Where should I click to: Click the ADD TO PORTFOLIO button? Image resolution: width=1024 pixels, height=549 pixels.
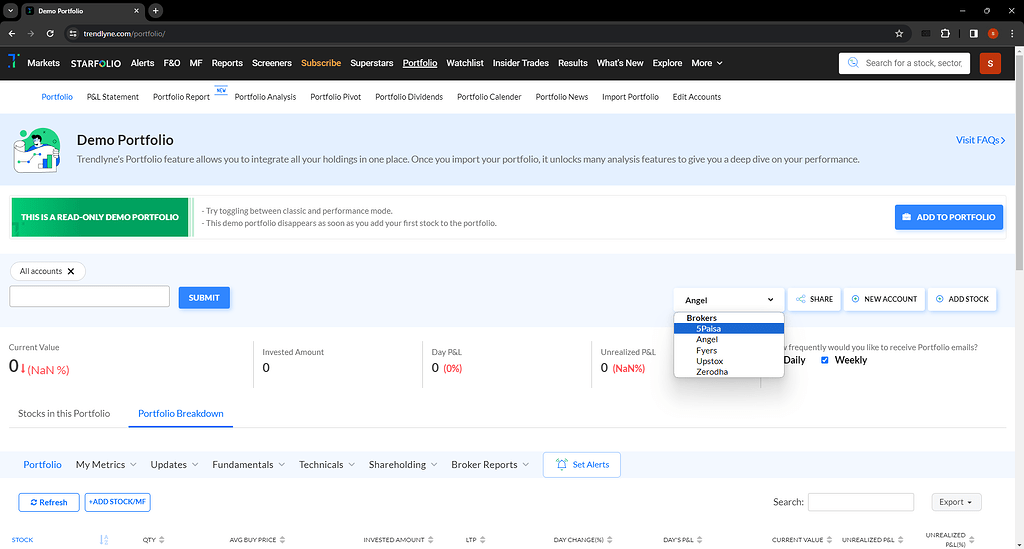pyautogui.click(x=949, y=217)
